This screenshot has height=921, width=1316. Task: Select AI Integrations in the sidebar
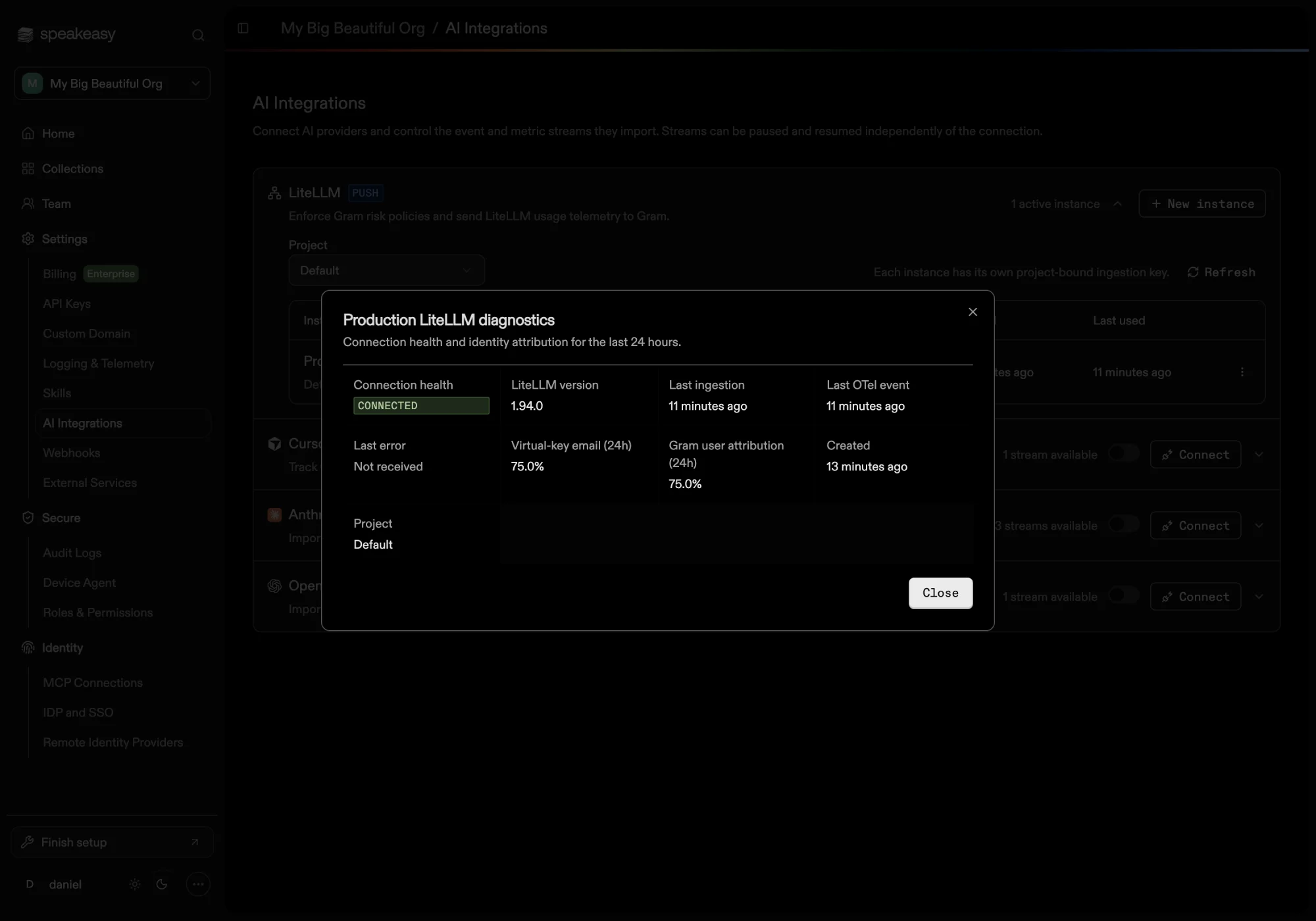(x=124, y=423)
